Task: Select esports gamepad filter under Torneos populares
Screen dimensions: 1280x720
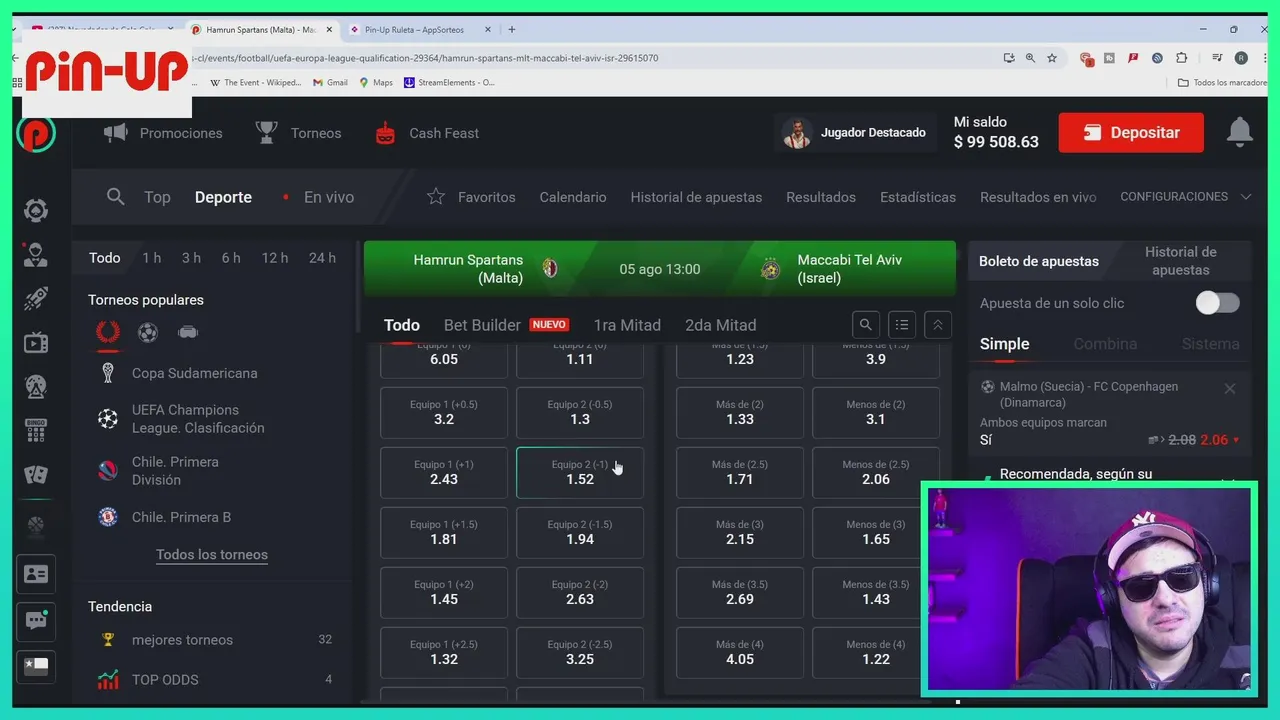Action: pyautogui.click(x=188, y=333)
